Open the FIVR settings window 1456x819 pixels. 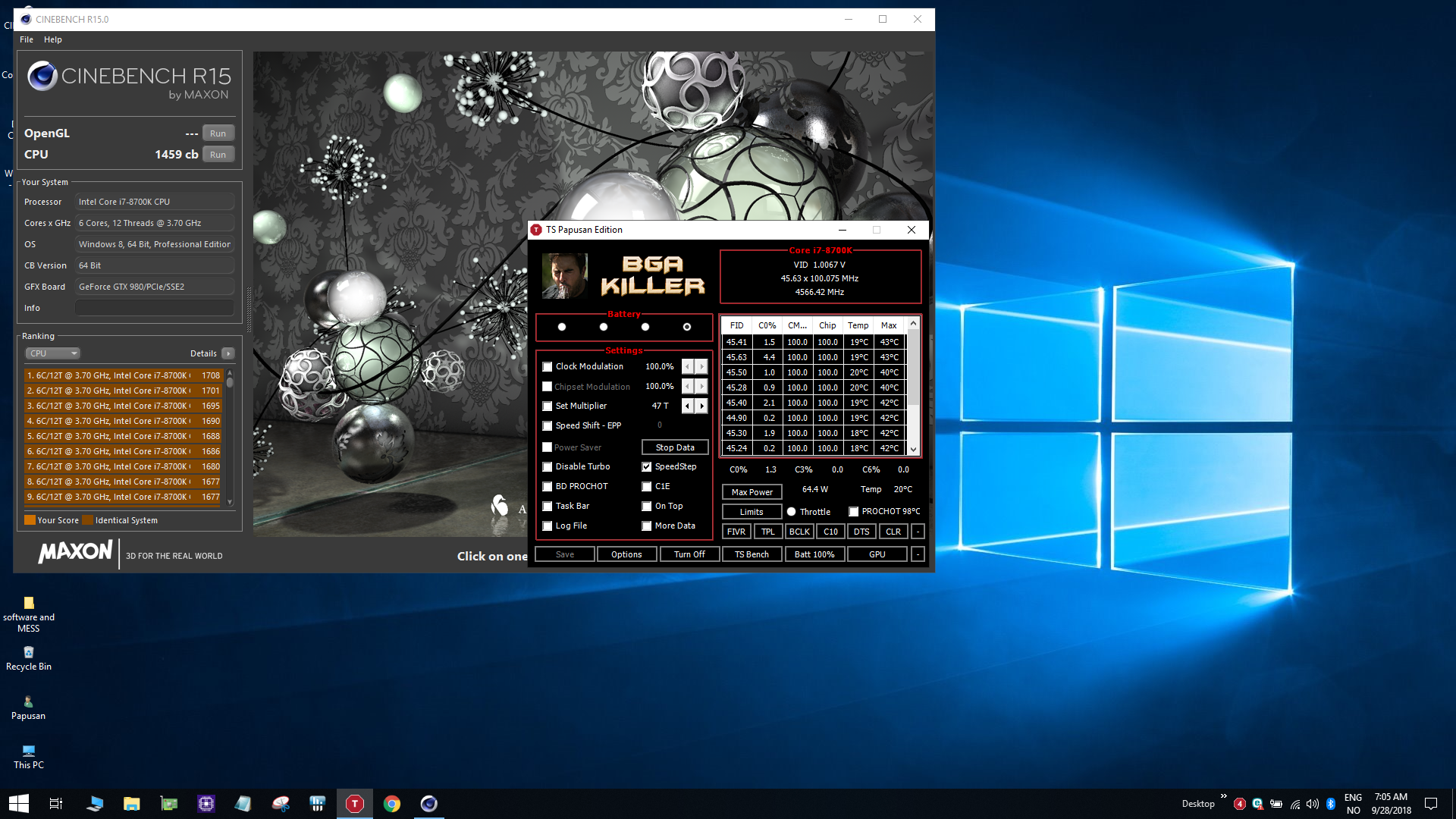click(x=736, y=532)
